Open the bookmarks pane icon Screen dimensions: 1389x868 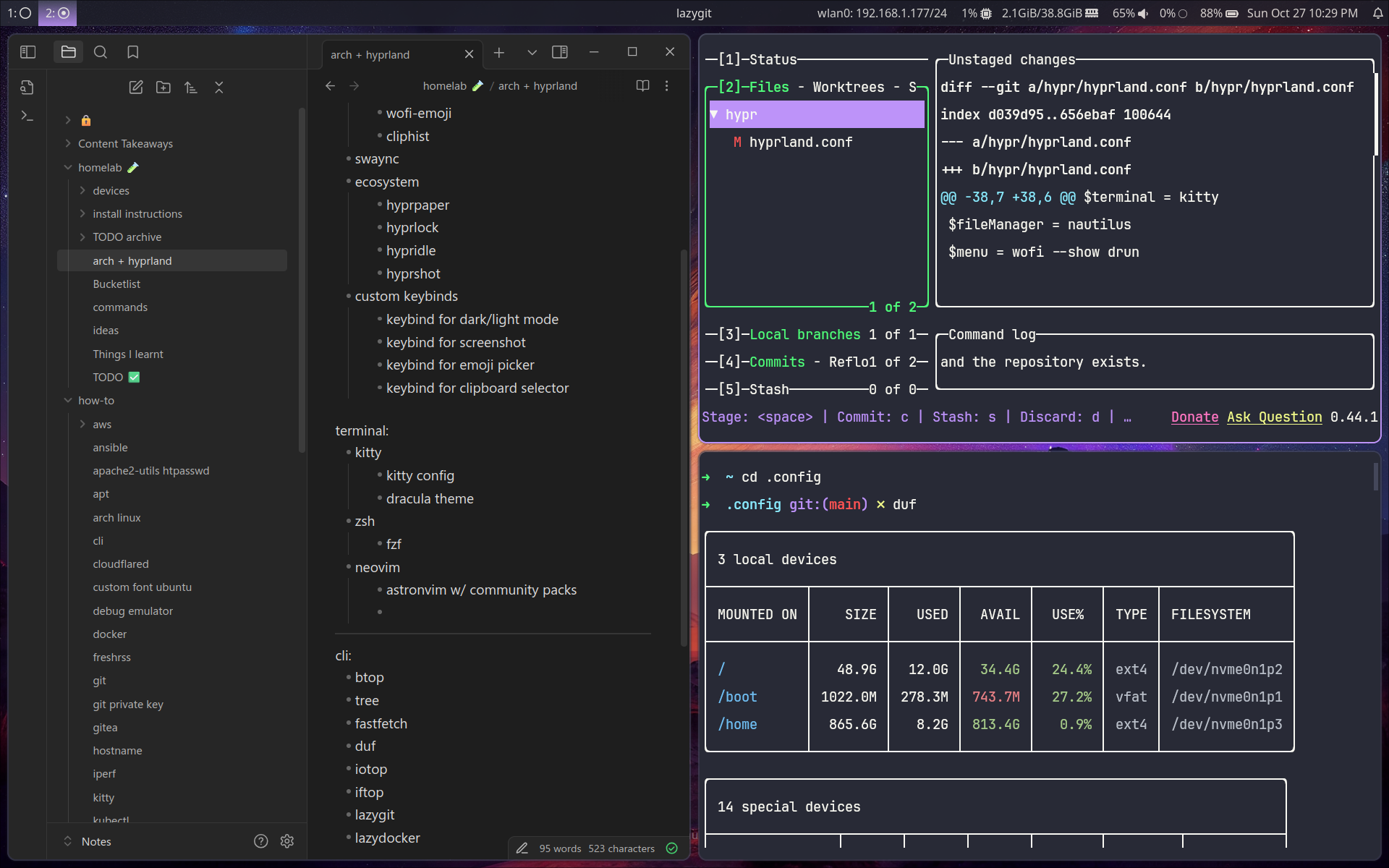(x=133, y=52)
